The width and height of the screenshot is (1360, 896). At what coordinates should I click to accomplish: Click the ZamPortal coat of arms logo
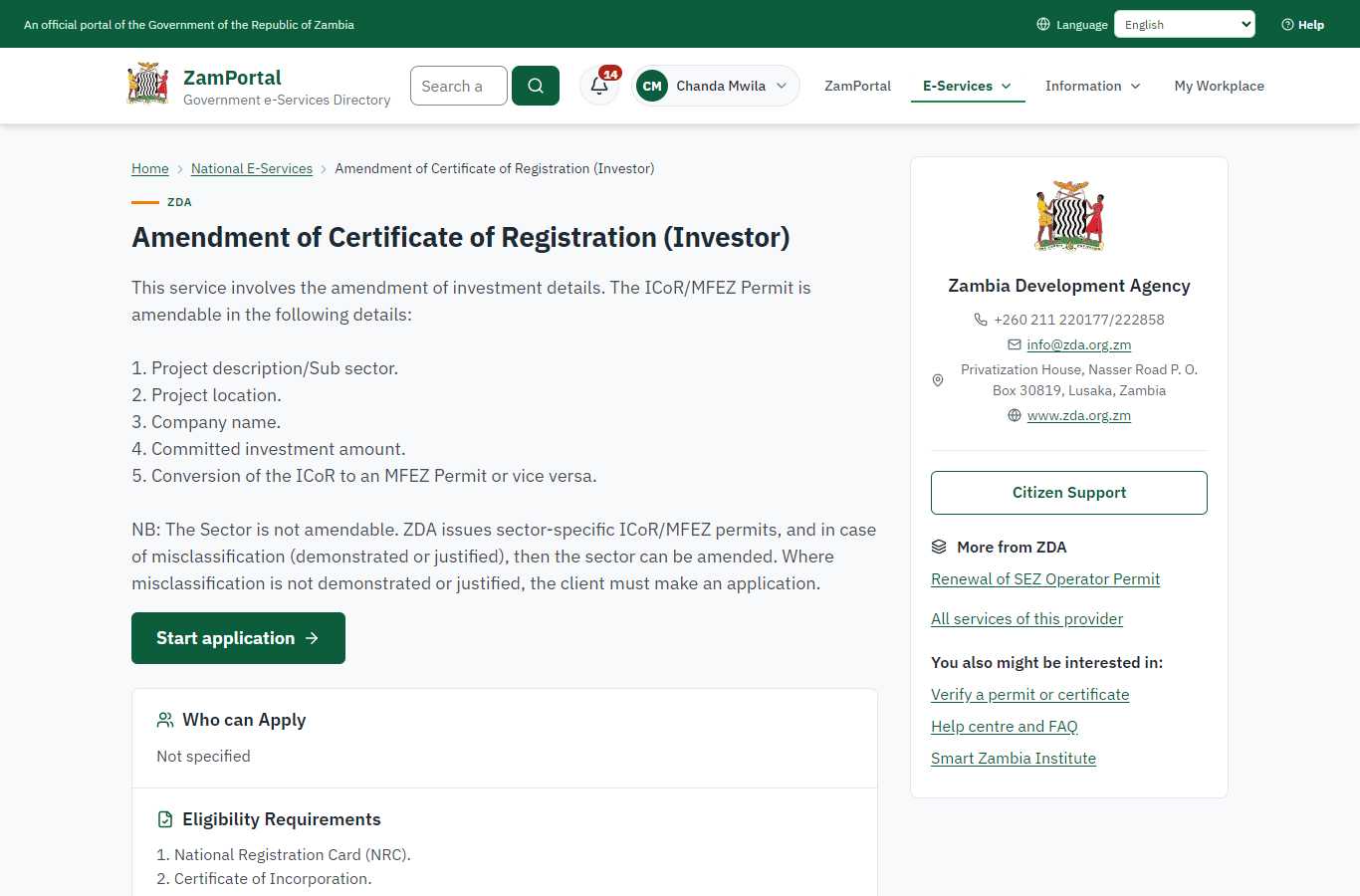(x=148, y=85)
